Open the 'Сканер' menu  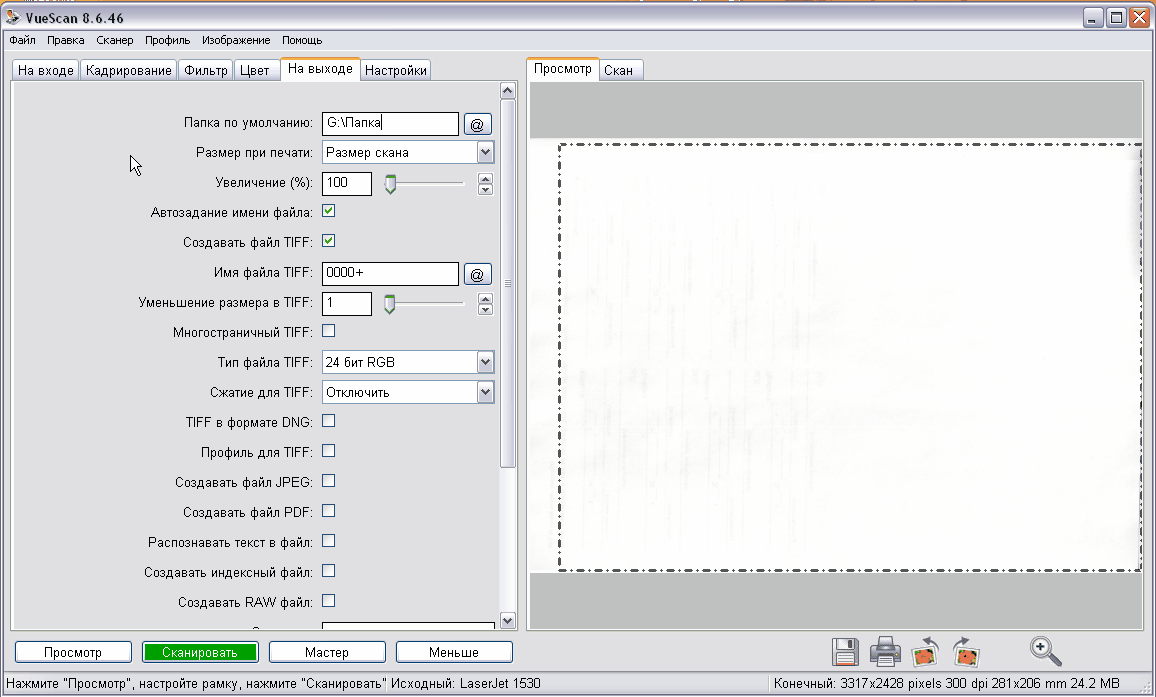pyautogui.click(x=115, y=41)
